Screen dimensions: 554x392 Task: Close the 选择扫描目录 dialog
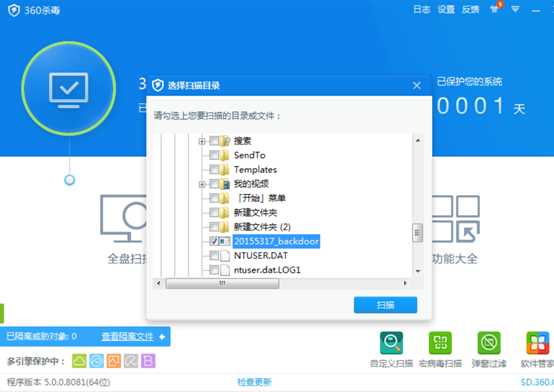pos(417,86)
